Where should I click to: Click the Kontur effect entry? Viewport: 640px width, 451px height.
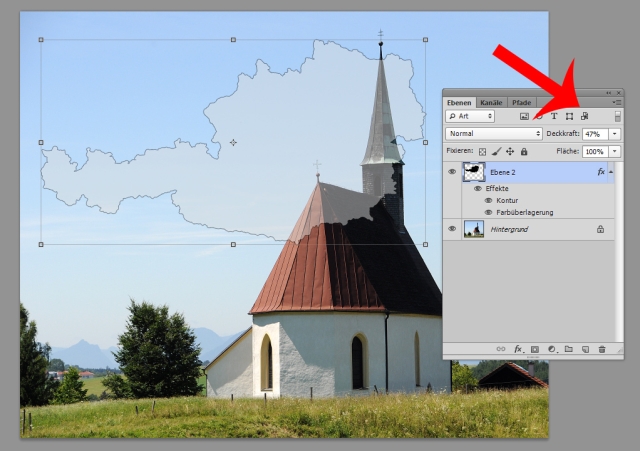[x=507, y=200]
